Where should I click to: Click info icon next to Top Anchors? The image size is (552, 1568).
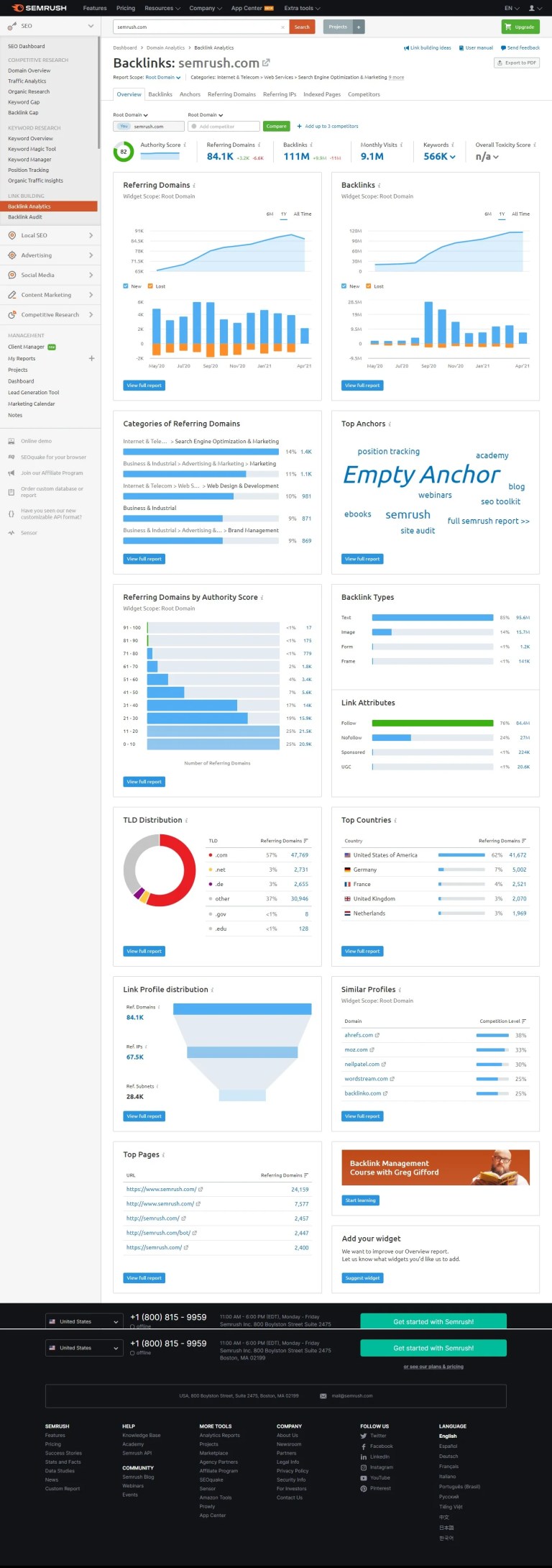pyautogui.click(x=390, y=424)
